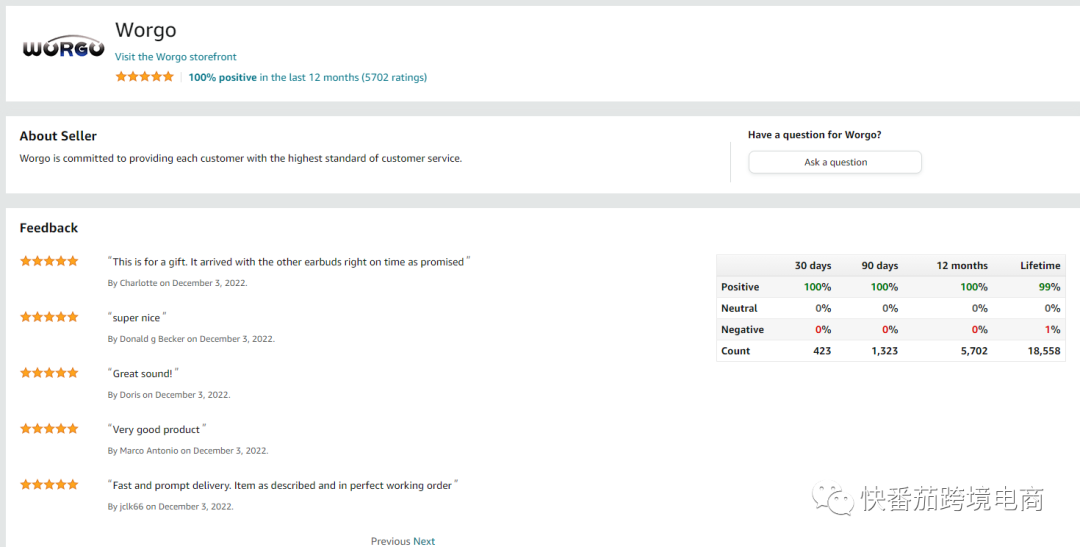
Task: Click the 'Have a question for Worgo?' text
Action: tap(815, 135)
